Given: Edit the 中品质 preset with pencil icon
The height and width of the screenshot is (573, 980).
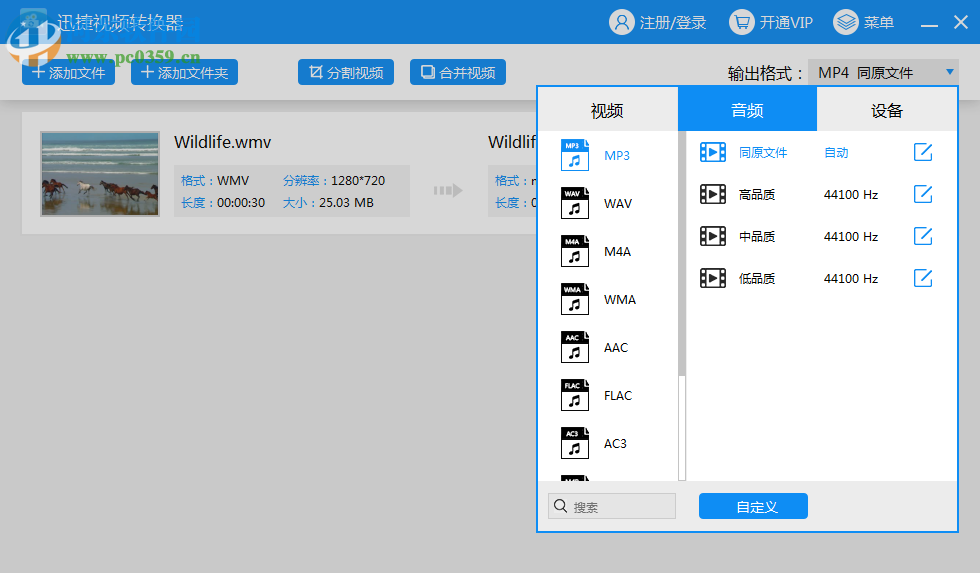Looking at the screenshot, I should pyautogui.click(x=923, y=236).
